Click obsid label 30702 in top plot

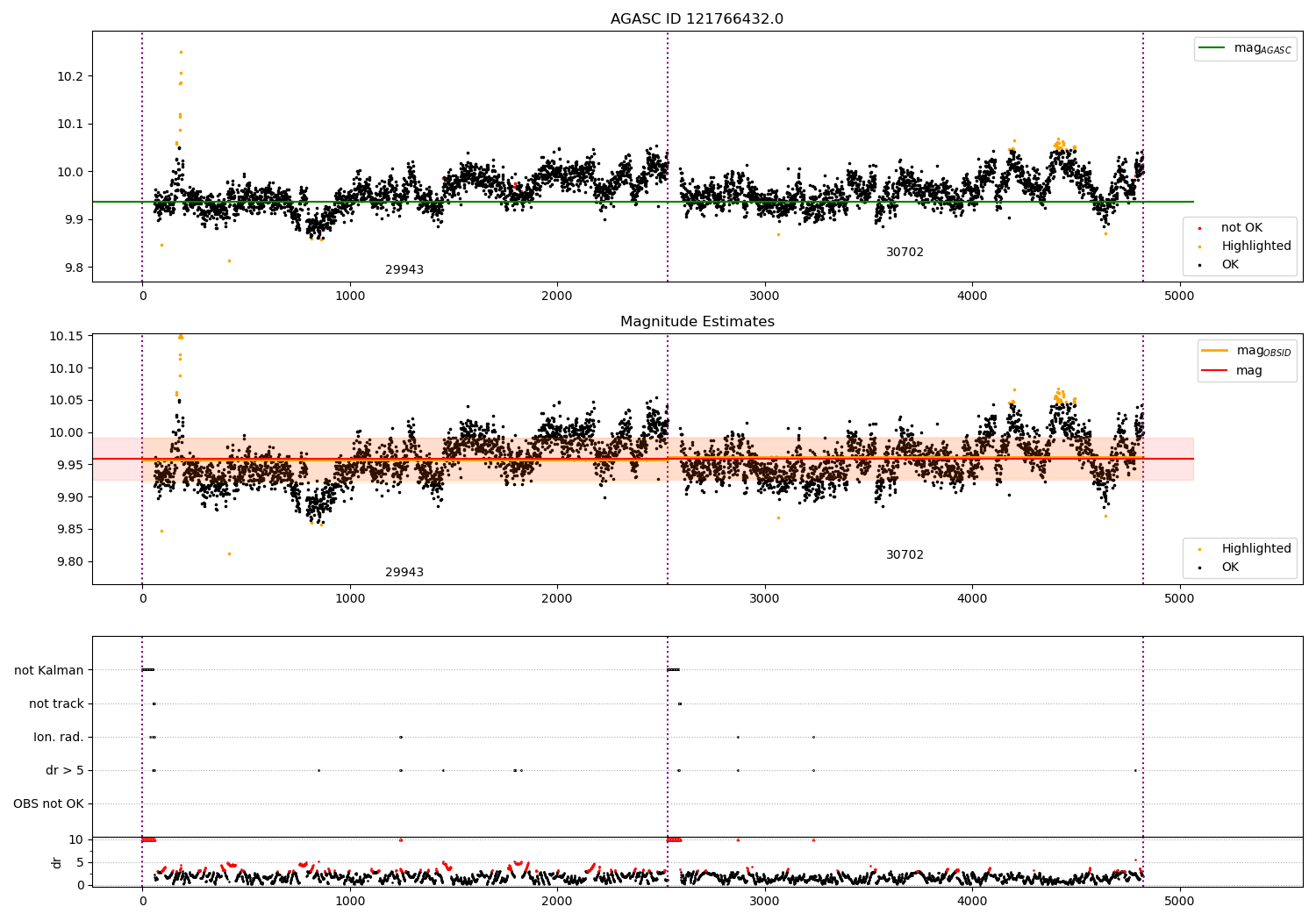905,253
